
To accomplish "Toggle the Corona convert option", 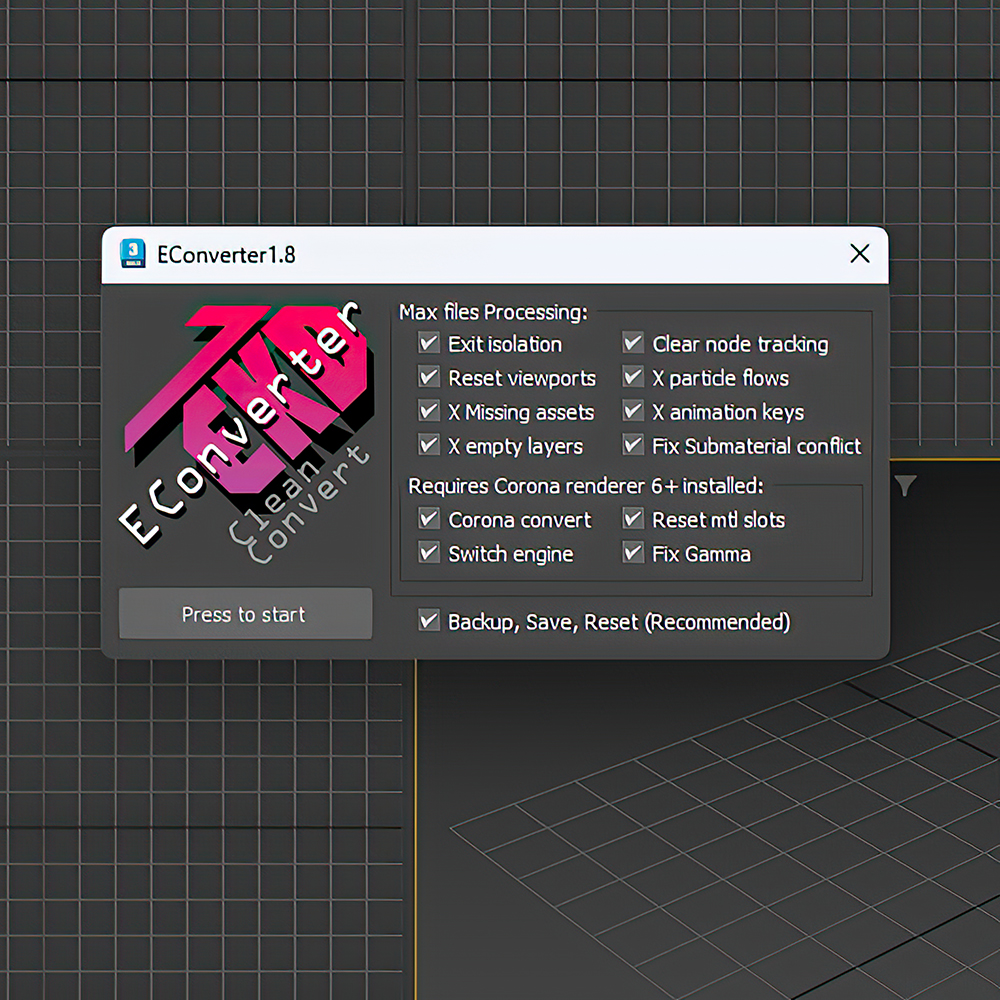I will point(429,519).
